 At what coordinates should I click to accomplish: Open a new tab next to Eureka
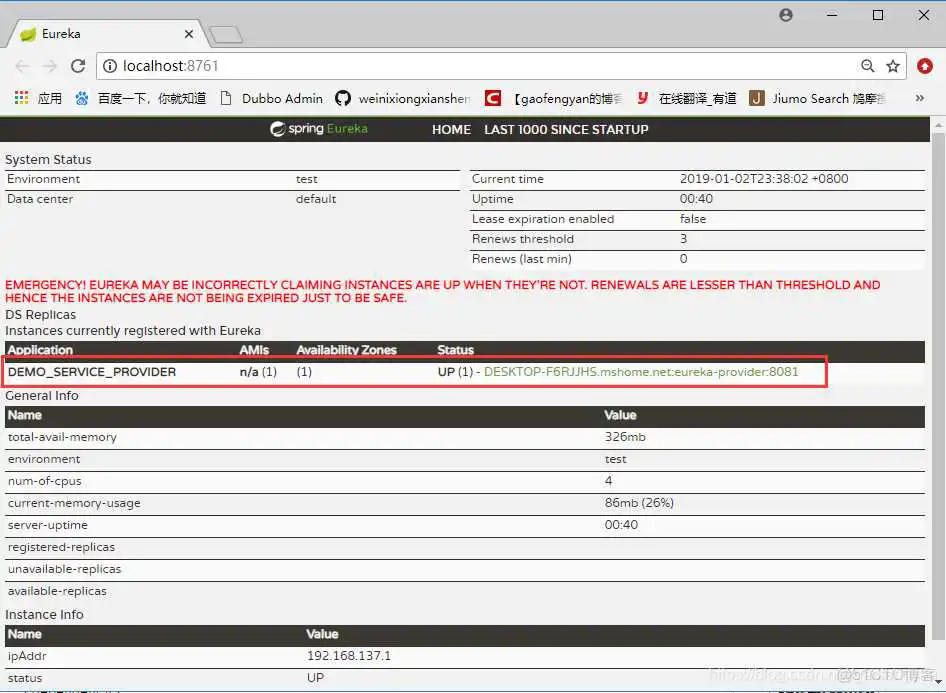226,35
